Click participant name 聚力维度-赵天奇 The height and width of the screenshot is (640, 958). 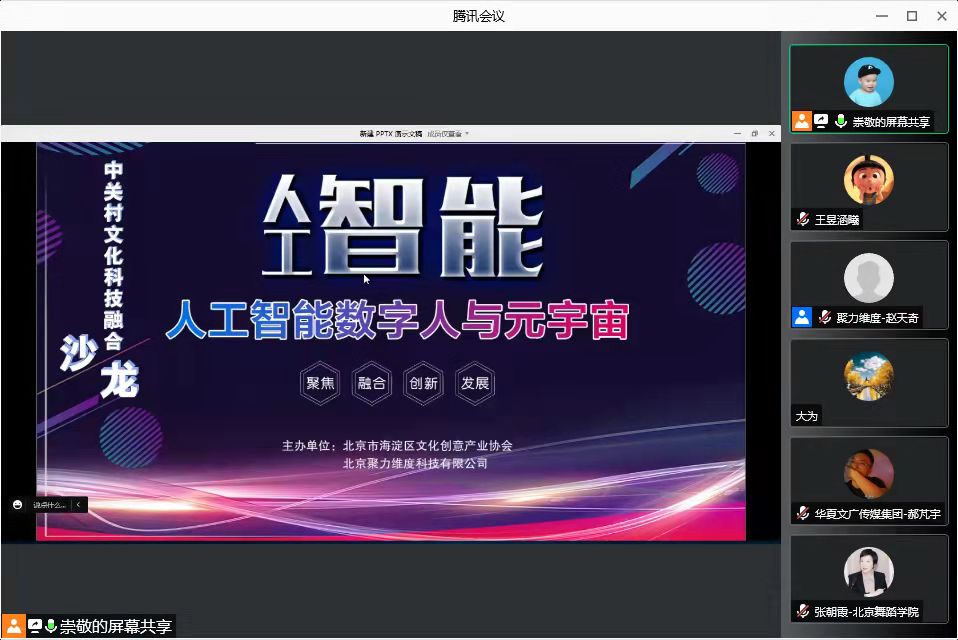pos(877,318)
